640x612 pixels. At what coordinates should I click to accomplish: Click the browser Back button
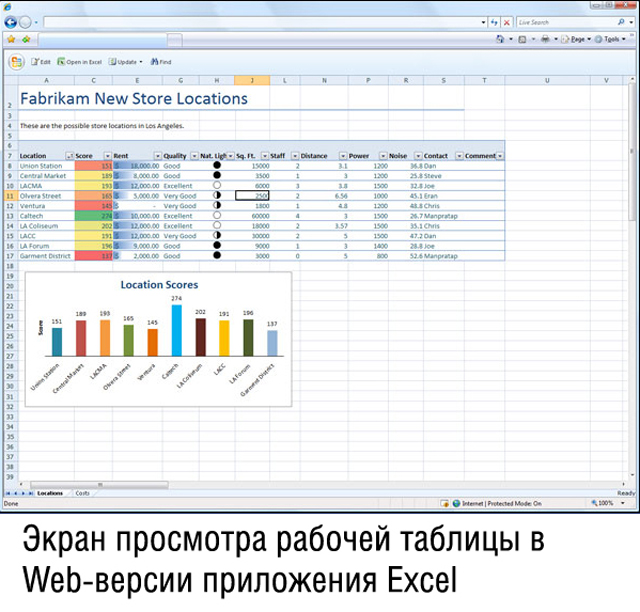[x=11, y=22]
